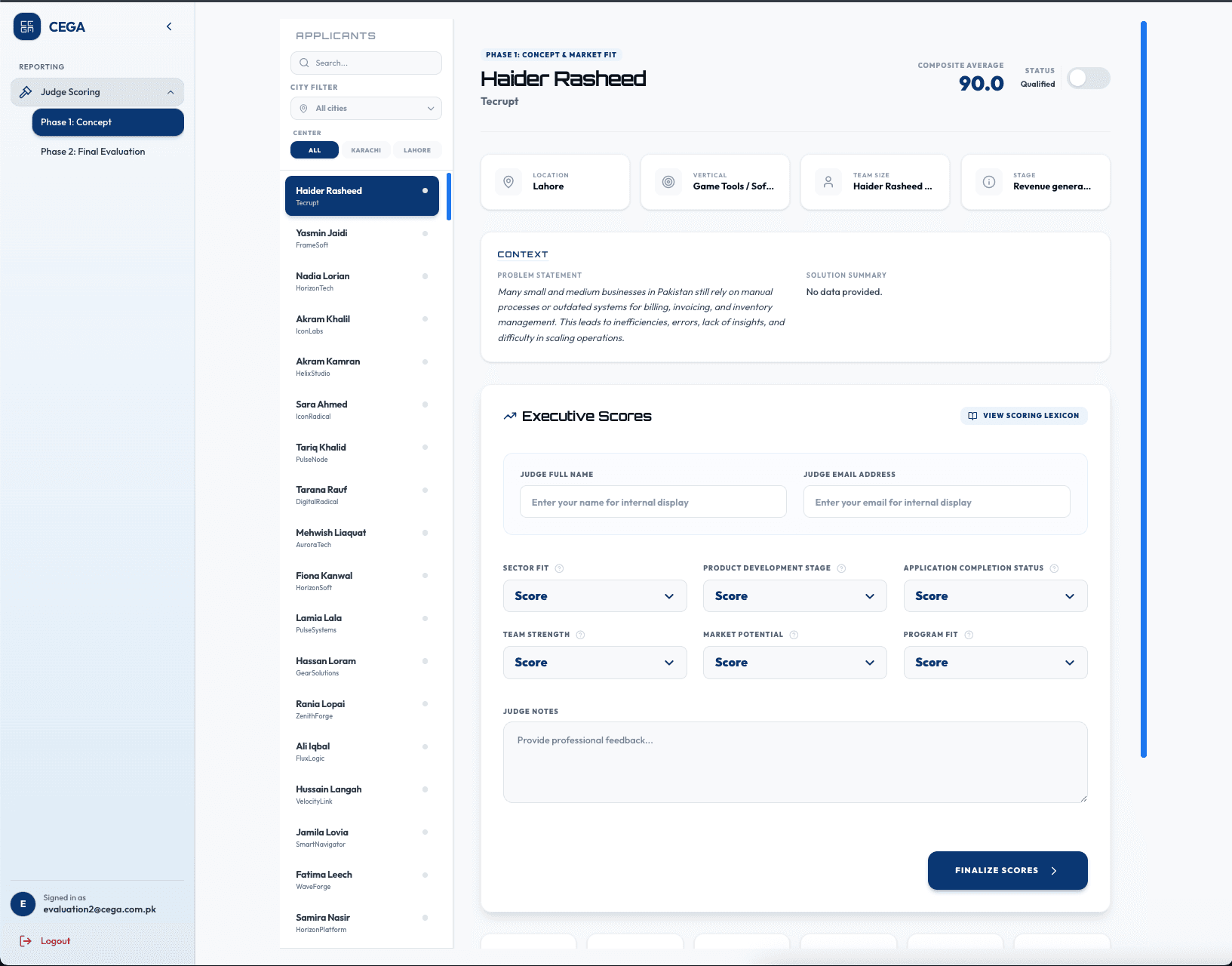
Task: Click the Judge Notes text area
Action: pyautogui.click(x=795, y=762)
